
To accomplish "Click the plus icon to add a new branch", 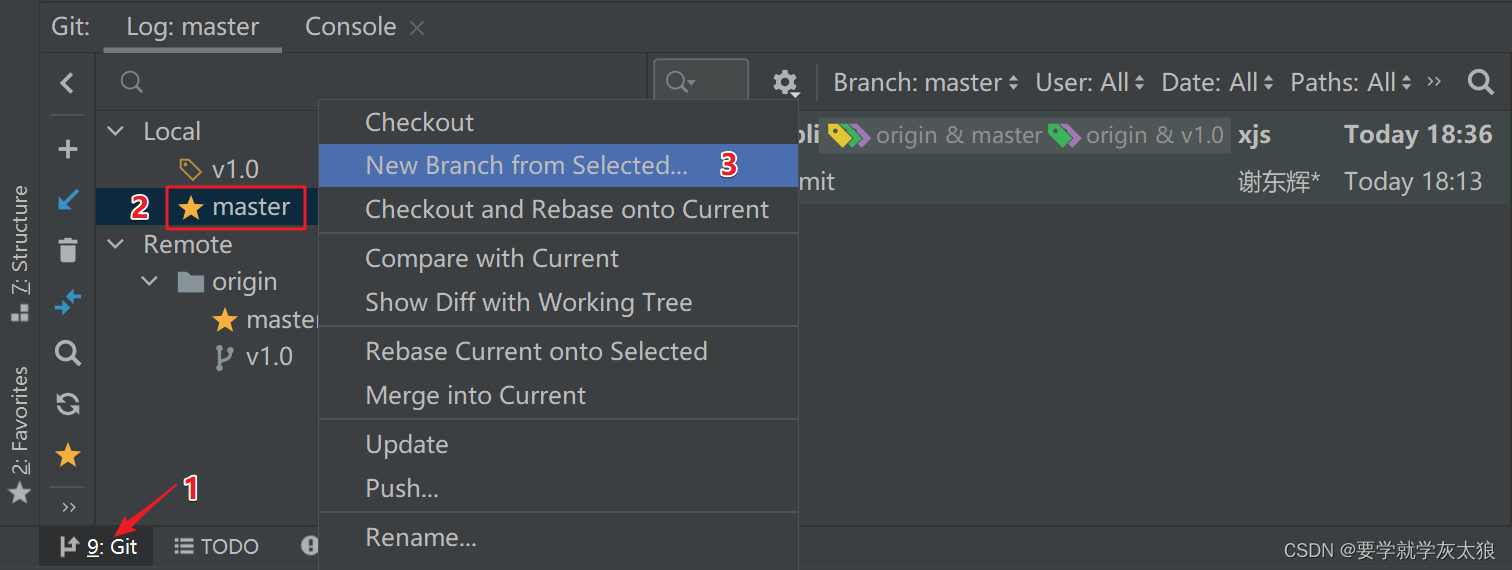I will click(68, 149).
